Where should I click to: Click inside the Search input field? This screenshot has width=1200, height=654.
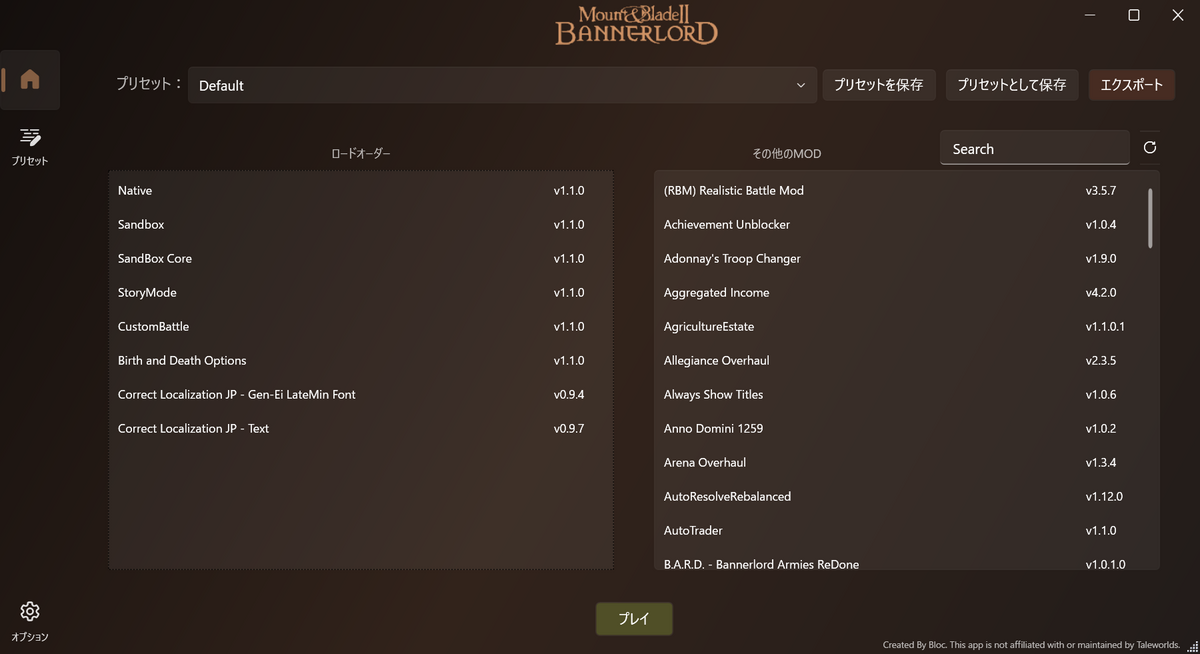(x=1034, y=147)
